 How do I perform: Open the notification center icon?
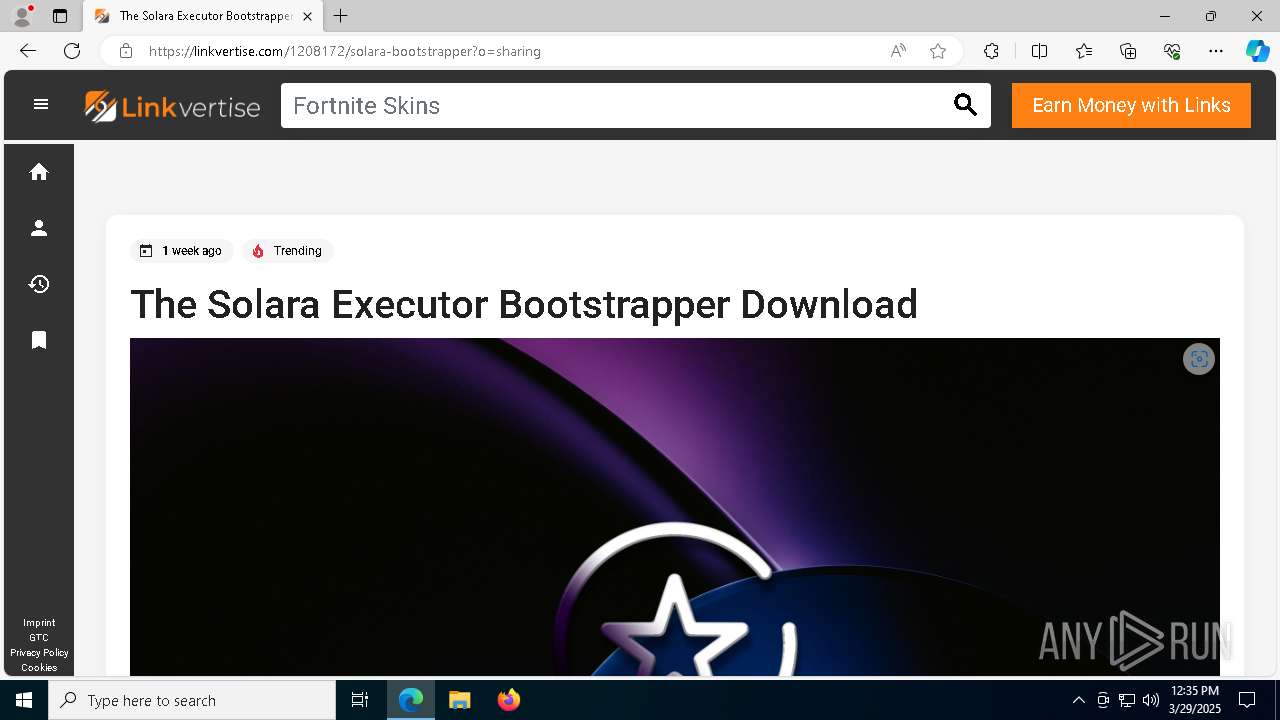(x=1247, y=700)
